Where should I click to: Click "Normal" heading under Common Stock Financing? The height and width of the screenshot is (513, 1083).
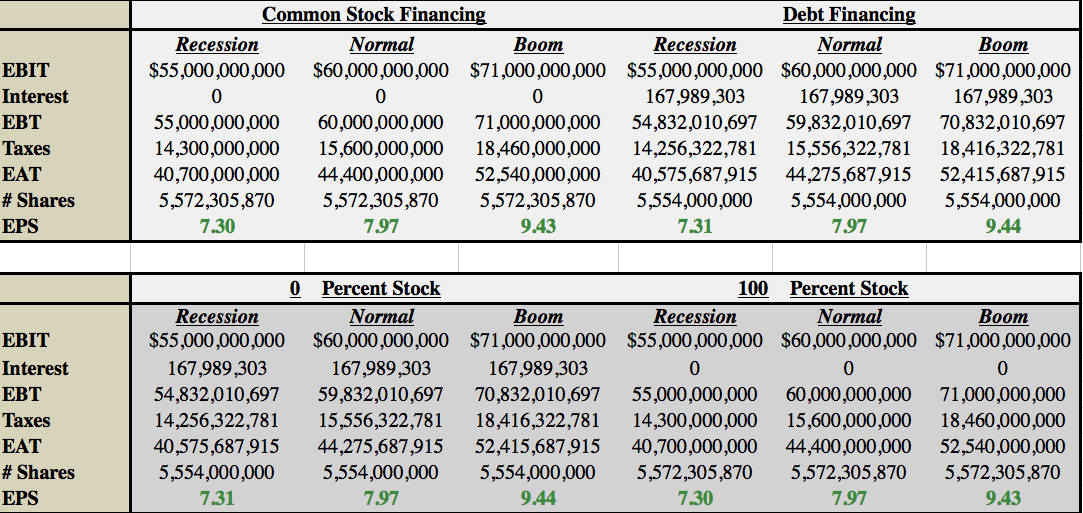tap(381, 45)
